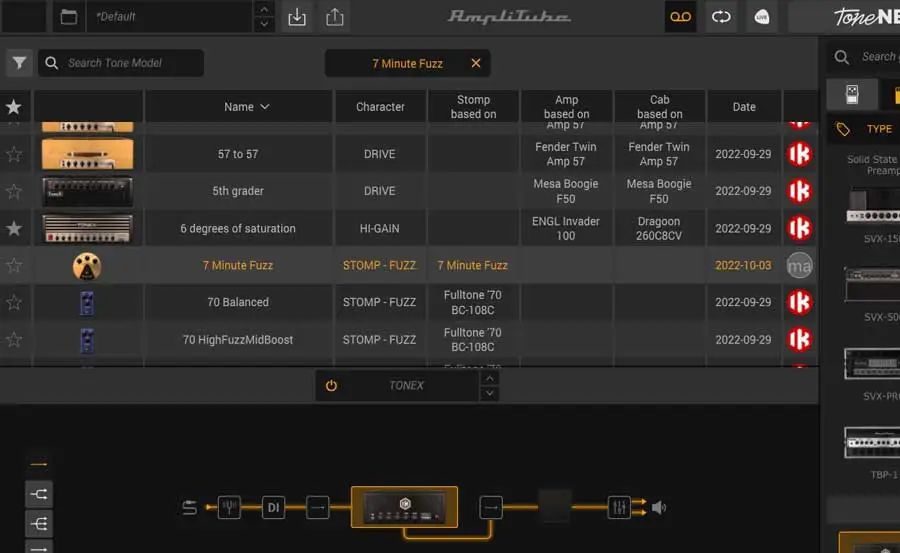
Task: Click the IK logo on 5th grader row
Action: click(799, 191)
